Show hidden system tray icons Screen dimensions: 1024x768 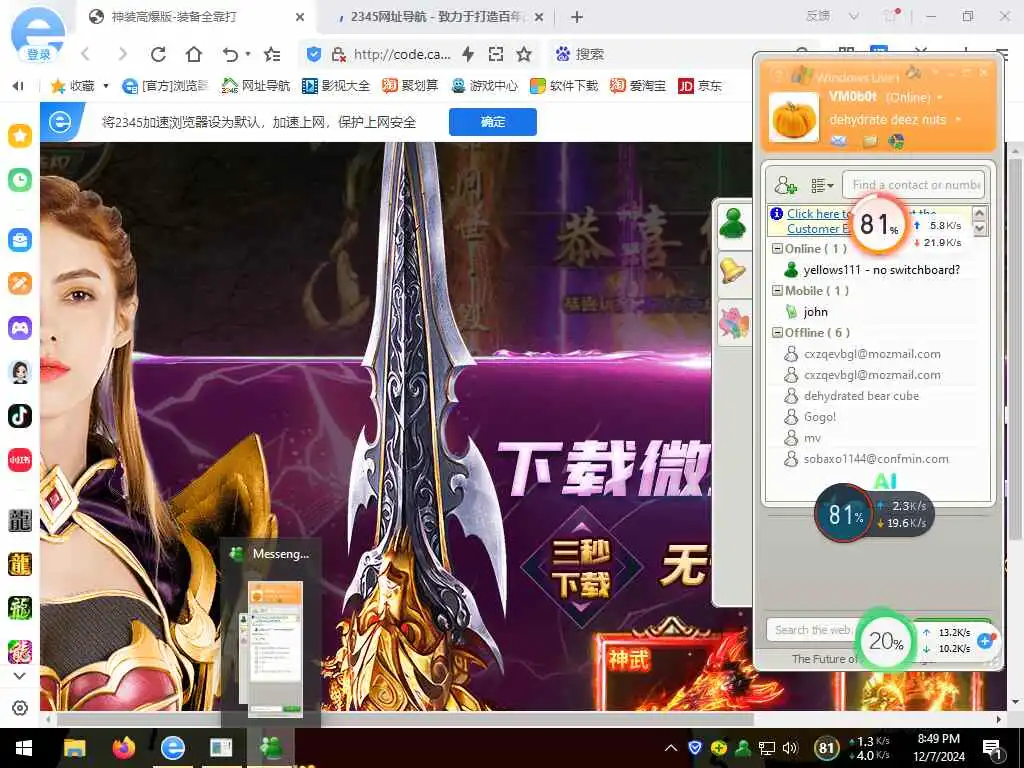(x=671, y=748)
